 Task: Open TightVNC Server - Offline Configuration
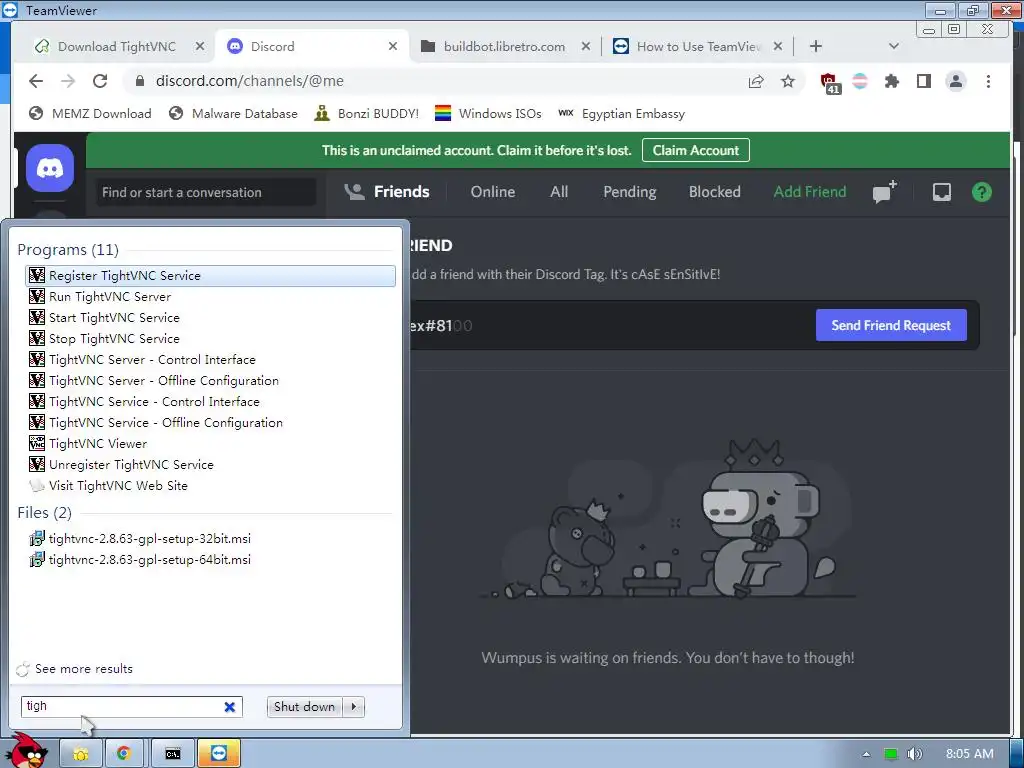pyautogui.click(x=210, y=381)
